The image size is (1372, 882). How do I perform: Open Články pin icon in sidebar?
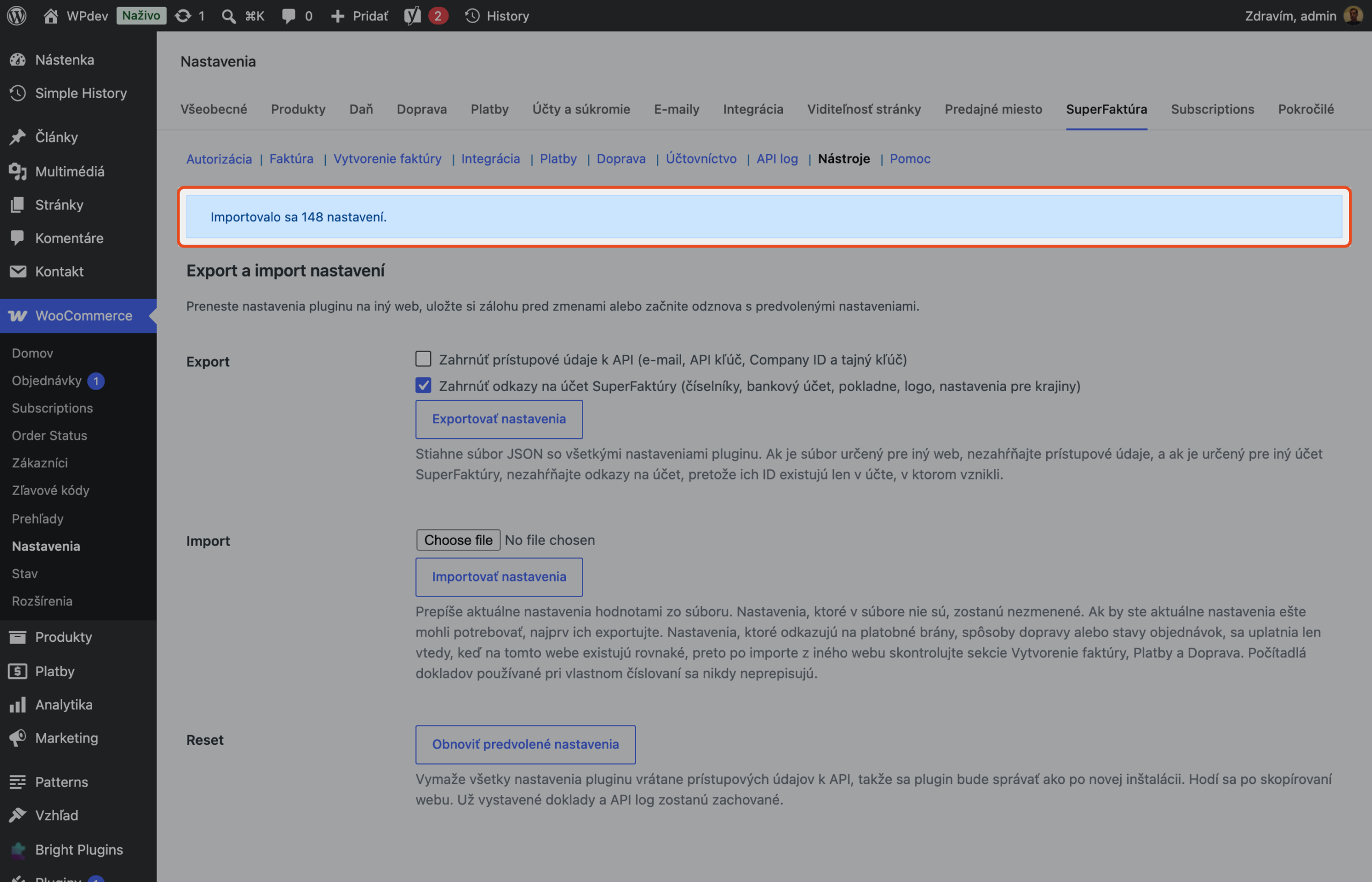click(x=18, y=137)
